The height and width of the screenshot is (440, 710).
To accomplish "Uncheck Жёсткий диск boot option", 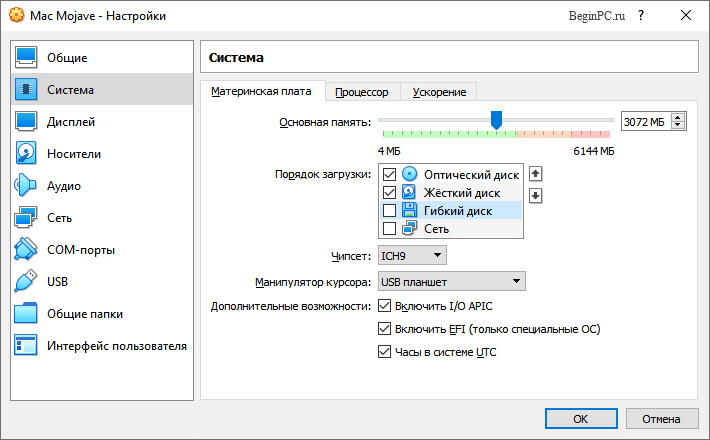I will (389, 192).
